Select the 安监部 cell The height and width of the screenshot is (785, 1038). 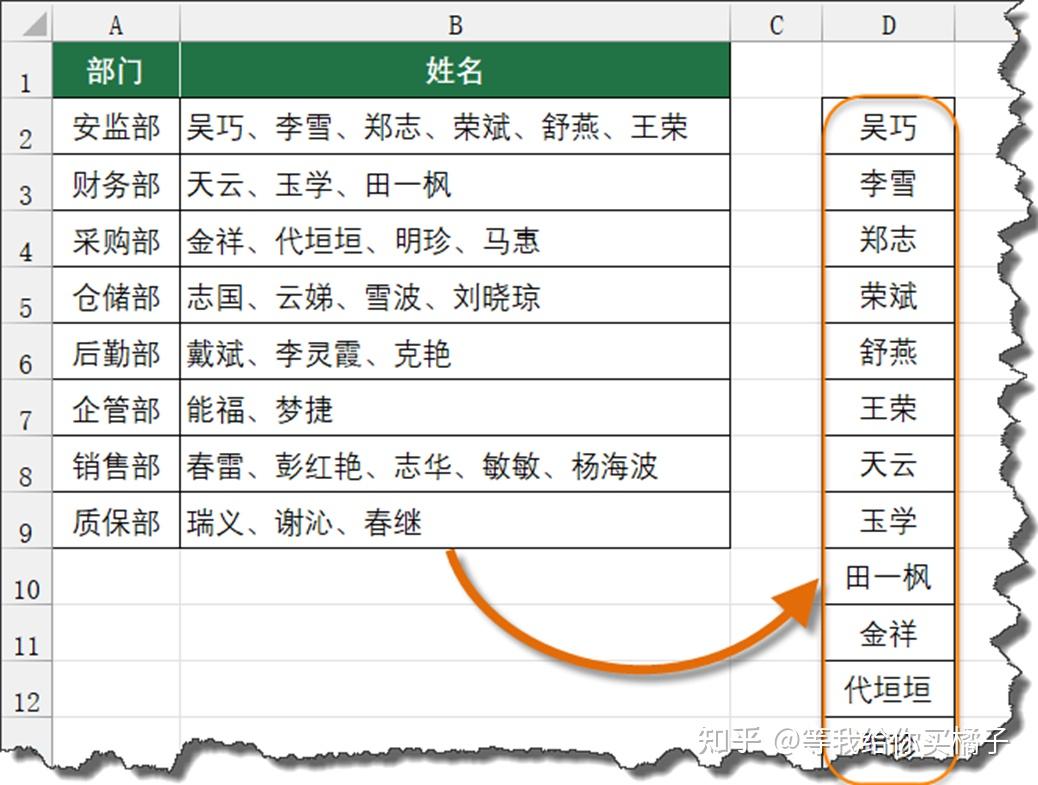pyautogui.click(x=116, y=126)
